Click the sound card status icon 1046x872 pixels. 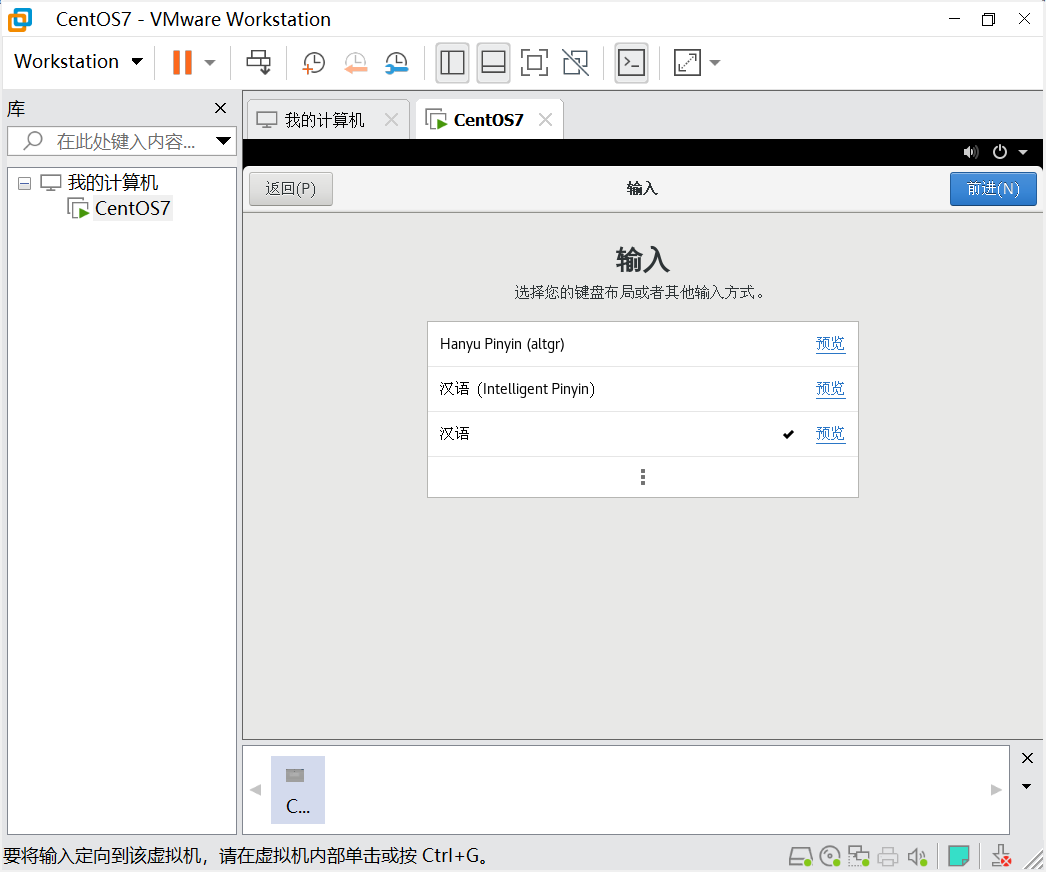point(917,856)
